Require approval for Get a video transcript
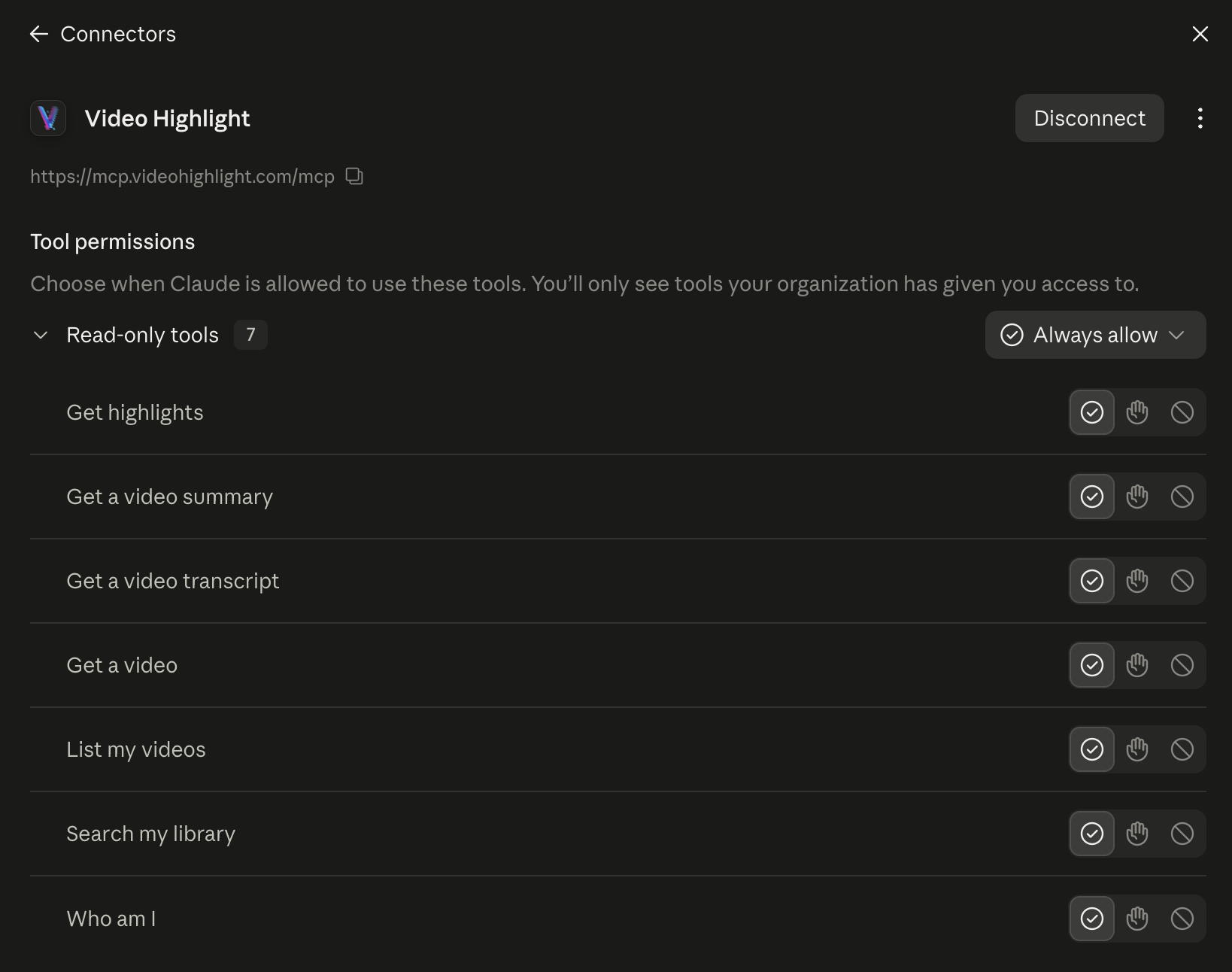This screenshot has height=972, width=1232. (1136, 581)
